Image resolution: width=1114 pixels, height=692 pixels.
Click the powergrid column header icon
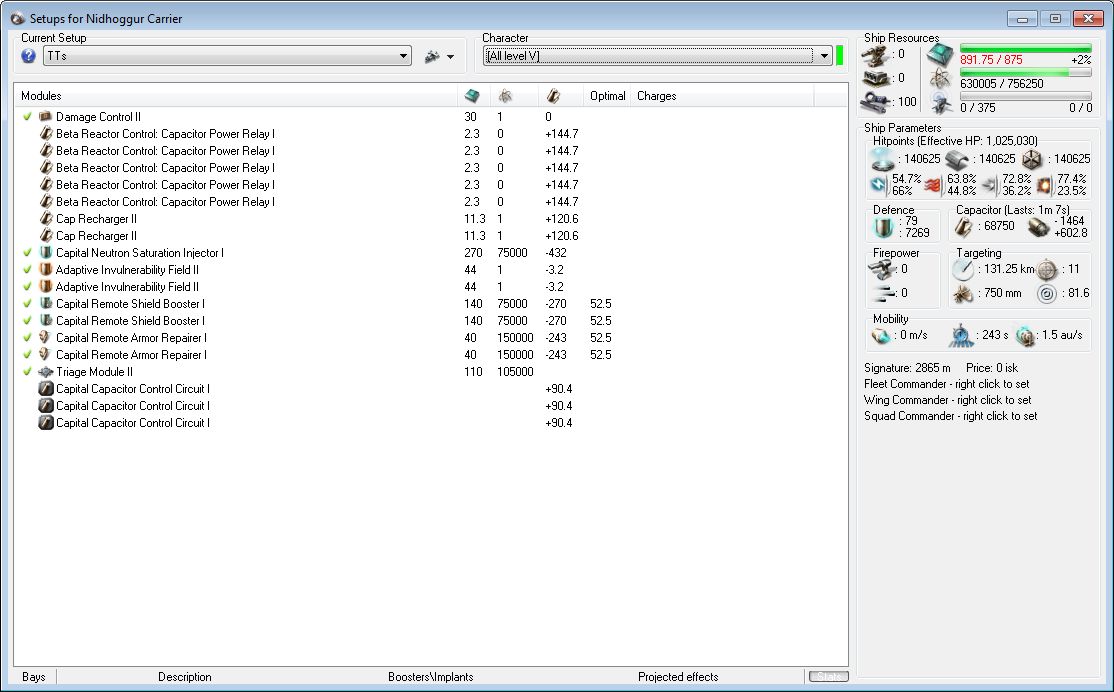click(505, 96)
